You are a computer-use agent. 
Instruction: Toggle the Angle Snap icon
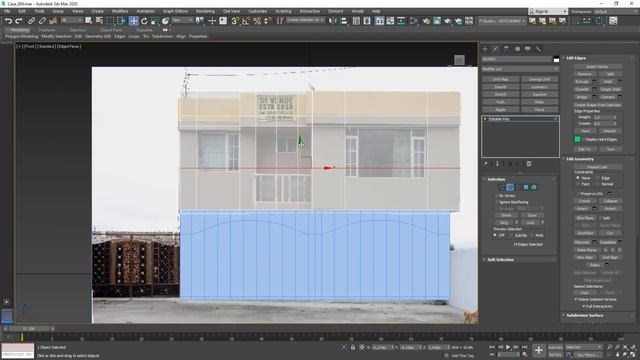coord(246,21)
